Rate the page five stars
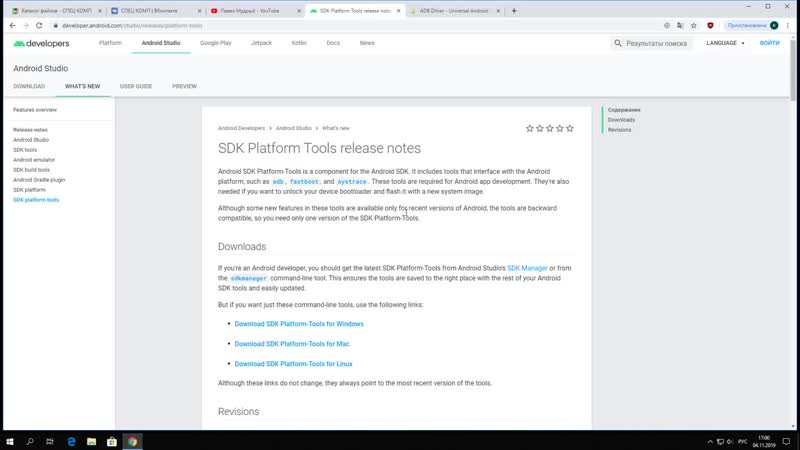This screenshot has height=450, width=800. pyautogui.click(x=570, y=128)
